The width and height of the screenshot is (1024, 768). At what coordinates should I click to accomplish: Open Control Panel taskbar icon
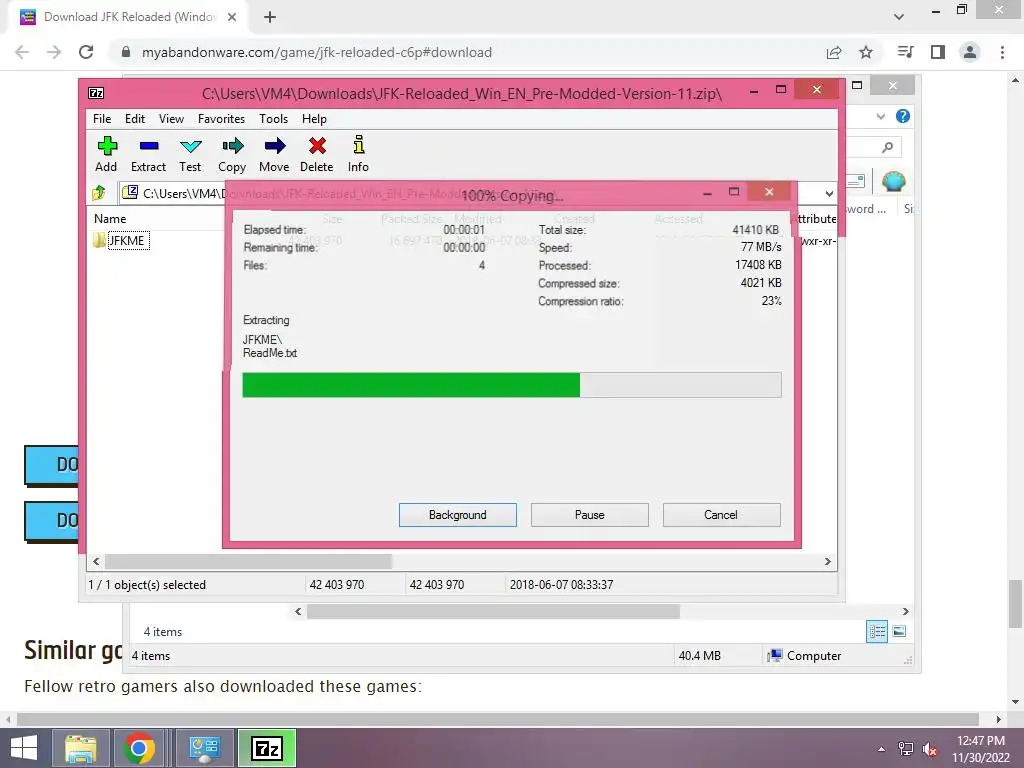click(204, 748)
